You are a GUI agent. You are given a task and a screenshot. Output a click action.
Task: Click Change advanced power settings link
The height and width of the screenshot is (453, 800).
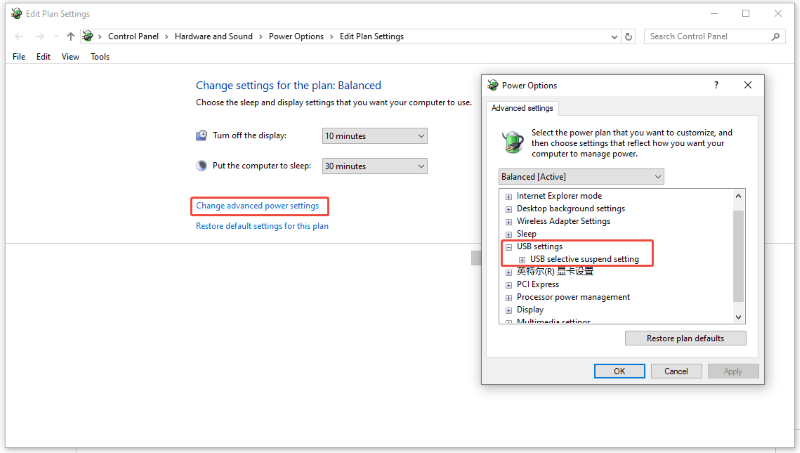[257, 206]
